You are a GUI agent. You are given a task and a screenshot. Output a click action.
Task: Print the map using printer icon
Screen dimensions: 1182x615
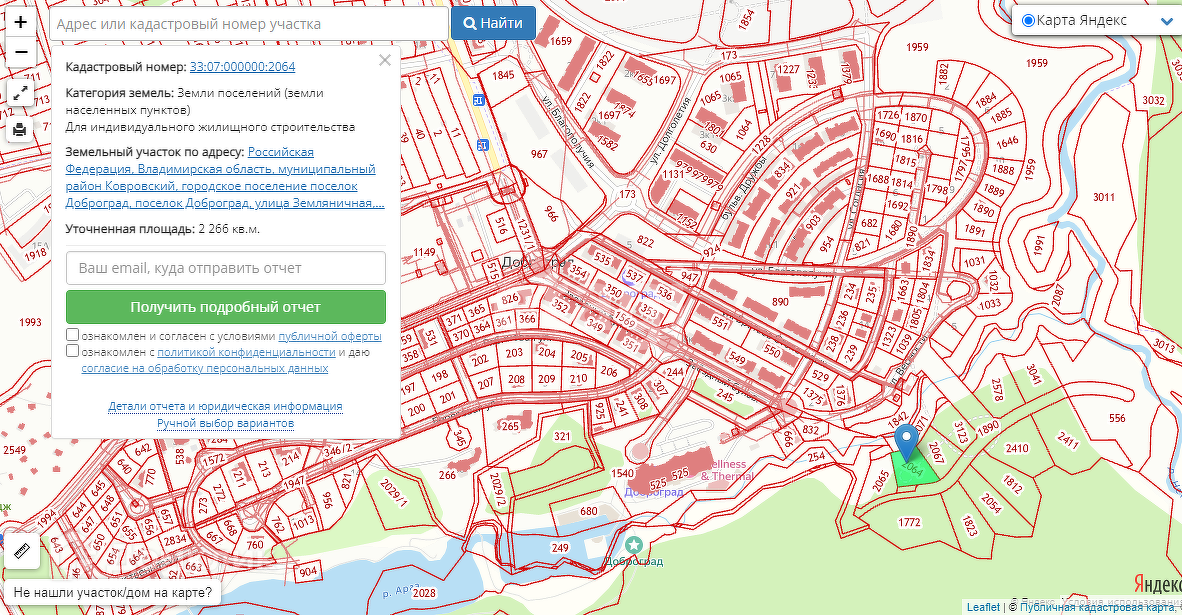(20, 130)
